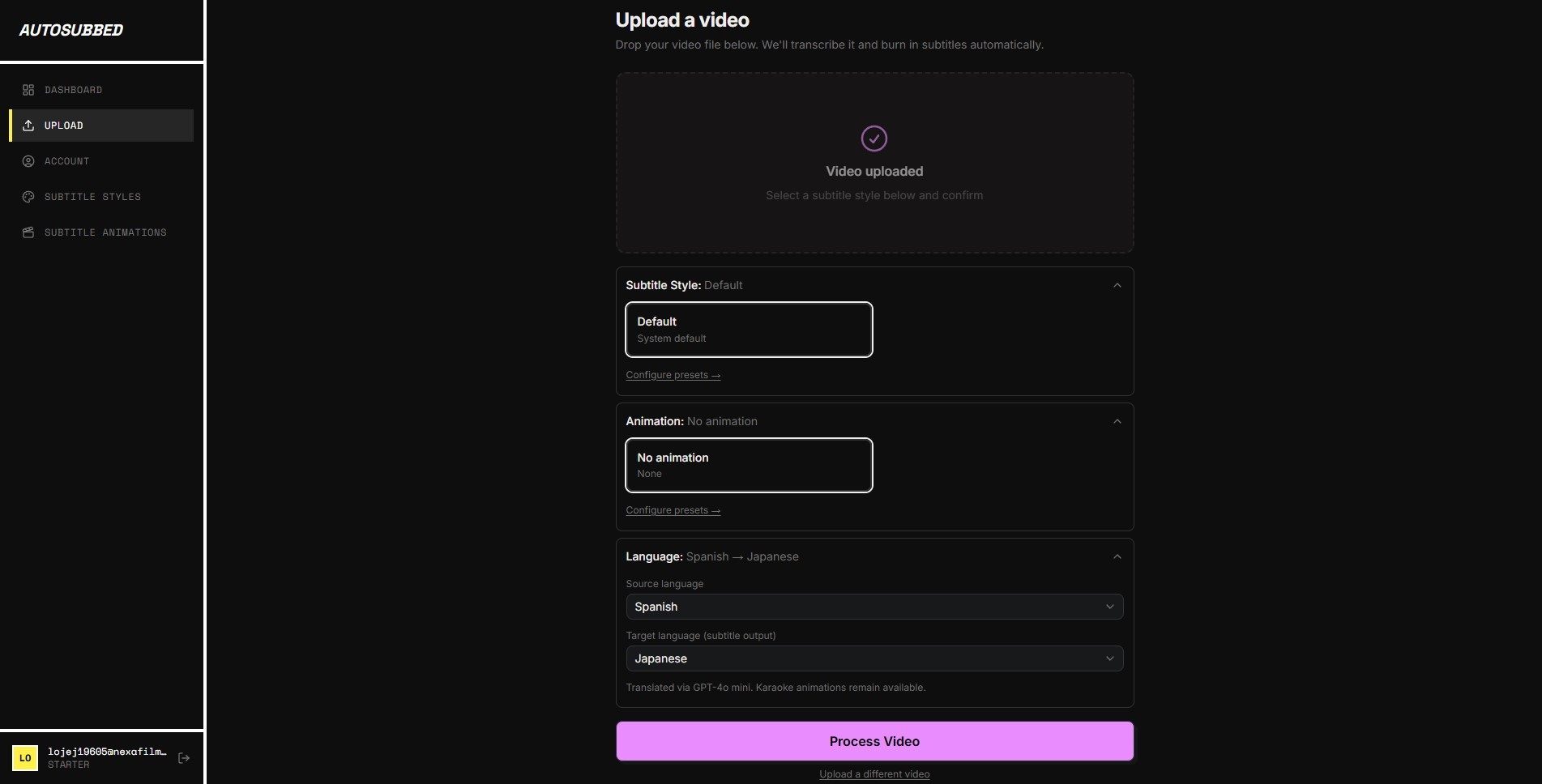Click the logout icon beside username
Screen dimensions: 1542x784
click(x=184, y=758)
